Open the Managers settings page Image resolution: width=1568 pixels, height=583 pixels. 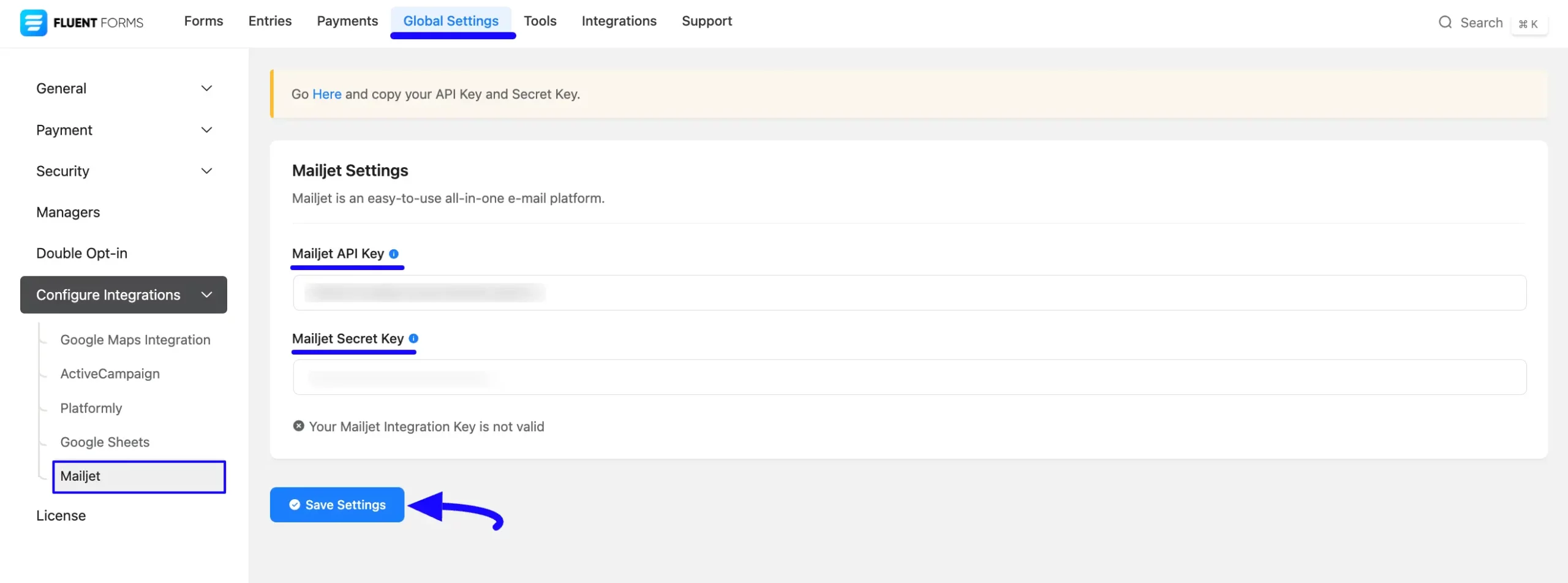coord(68,213)
